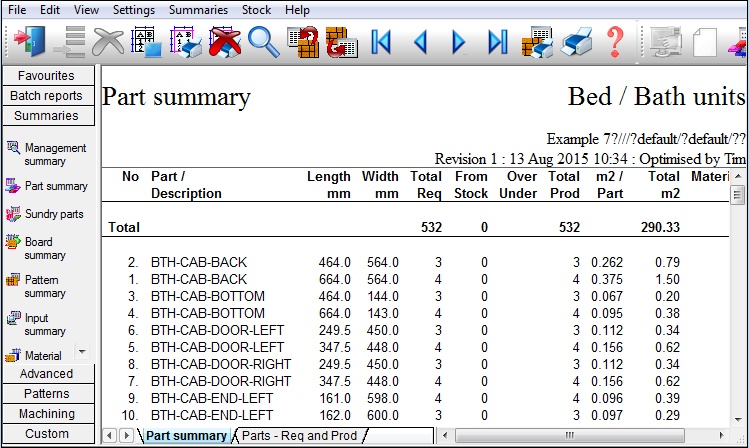Click the red X cancel print icon

tap(225, 42)
